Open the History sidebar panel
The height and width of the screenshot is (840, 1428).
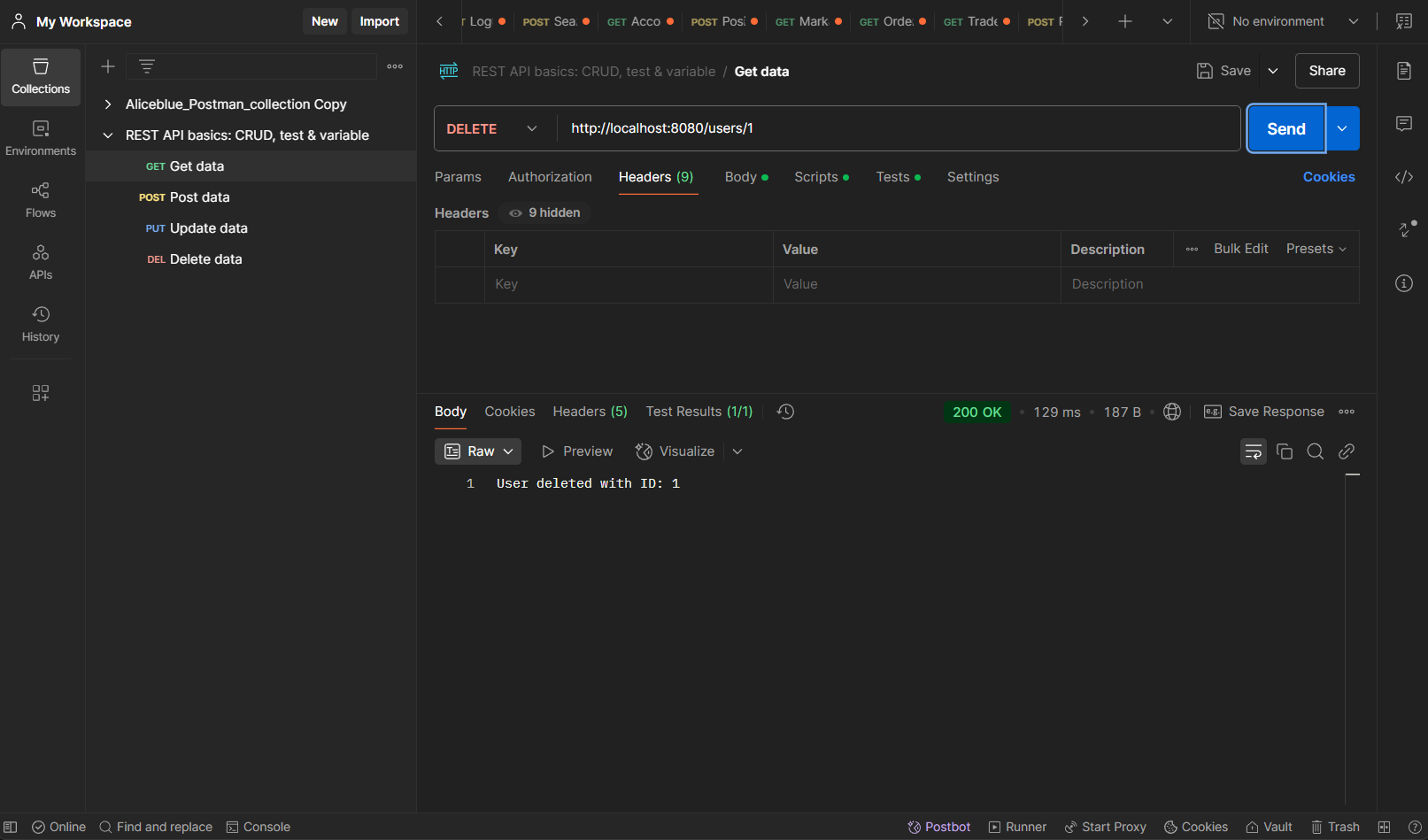point(41,325)
